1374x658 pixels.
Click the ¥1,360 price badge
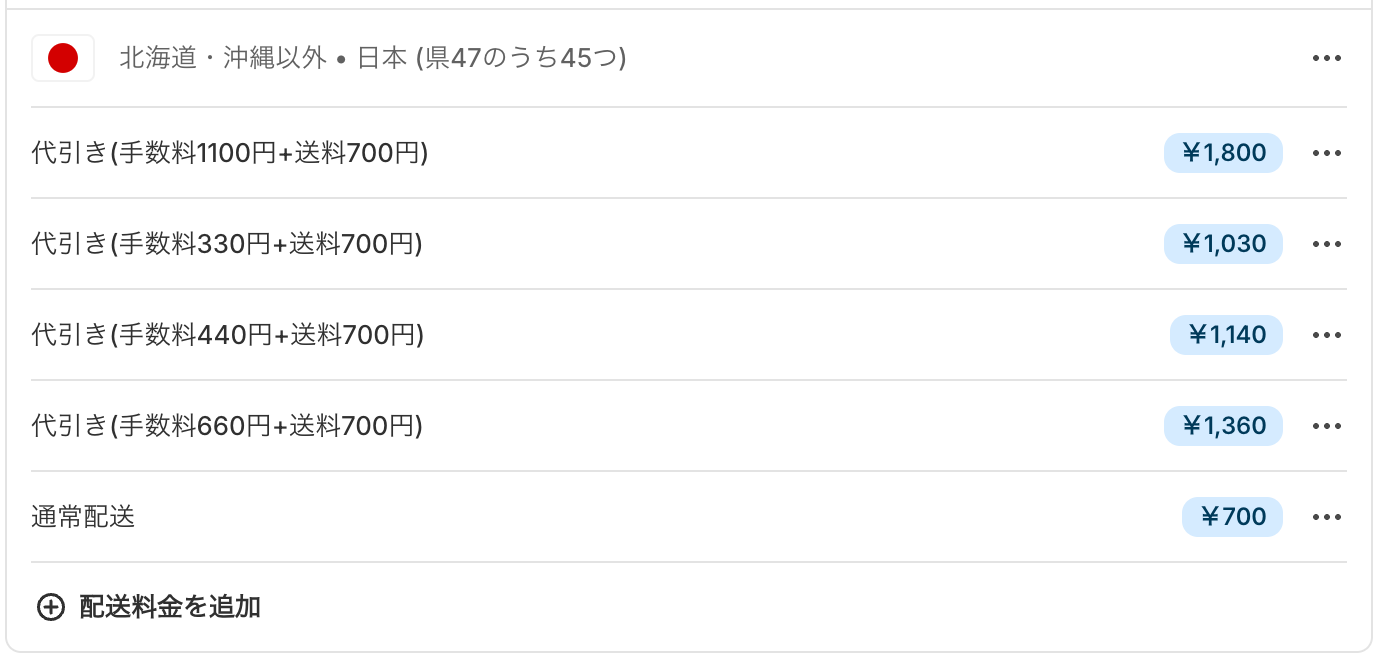point(1223,426)
